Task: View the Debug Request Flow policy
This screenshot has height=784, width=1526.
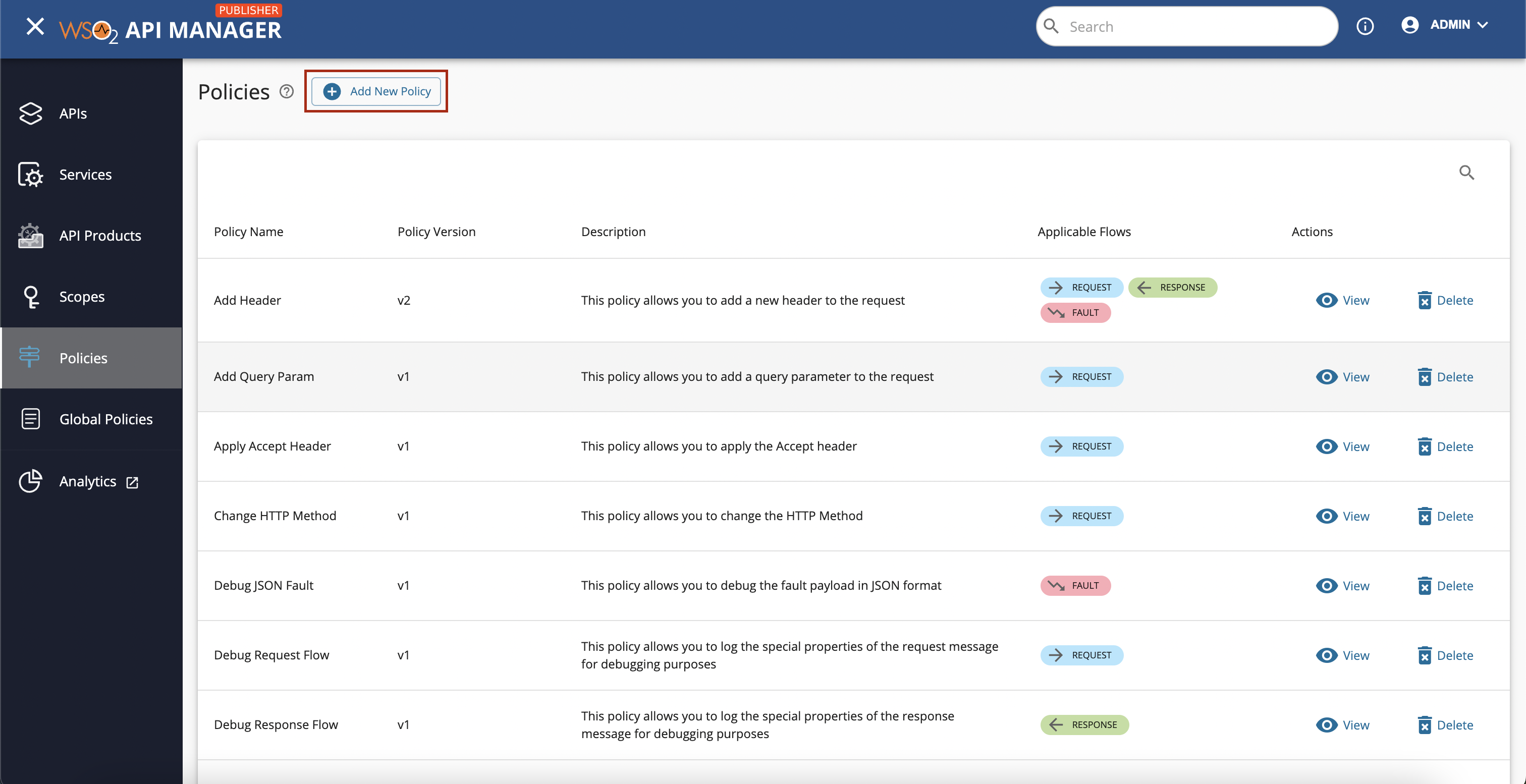Action: click(1343, 655)
